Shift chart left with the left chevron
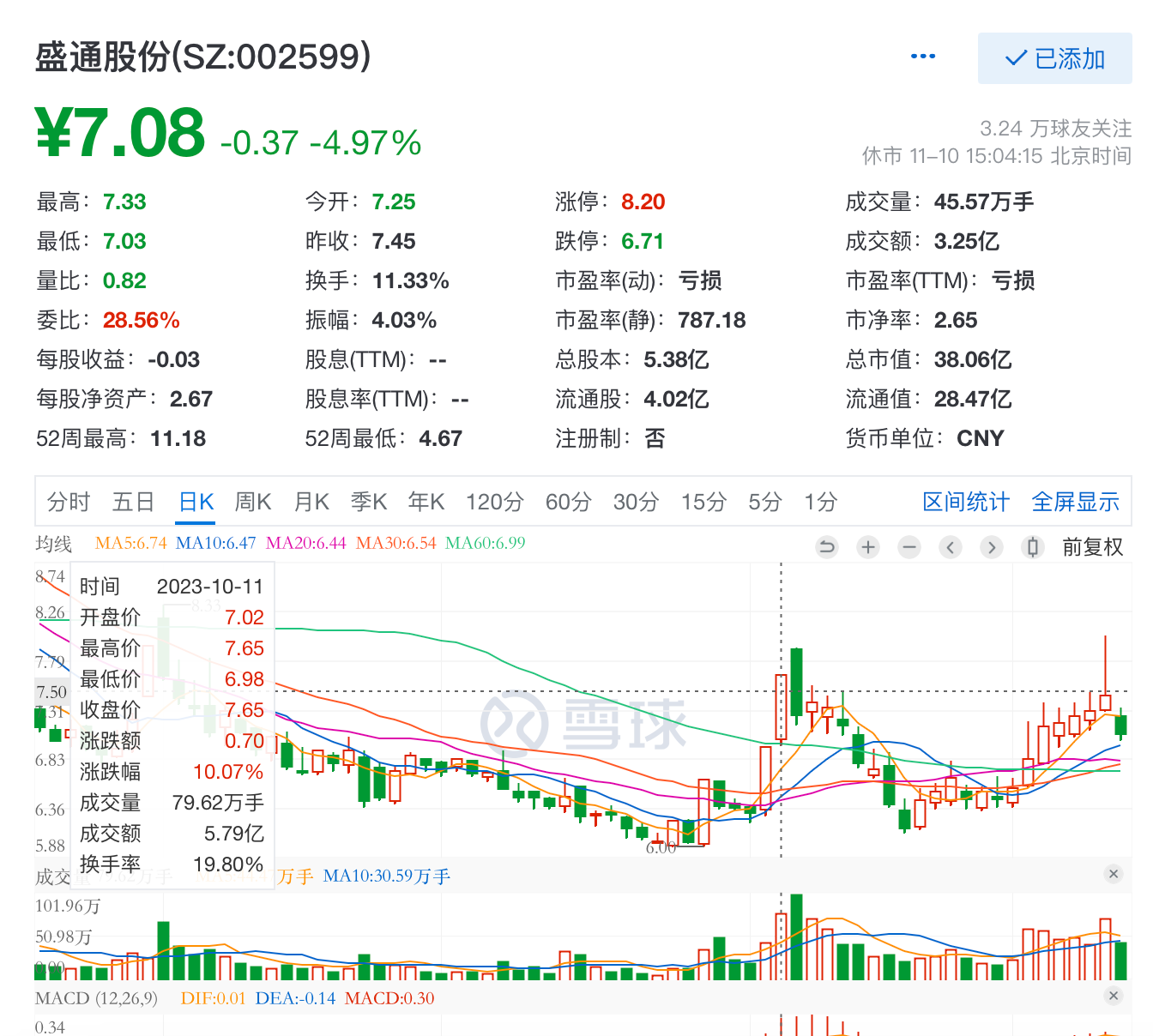Screen dimensions: 1153x1036 pos(951,547)
